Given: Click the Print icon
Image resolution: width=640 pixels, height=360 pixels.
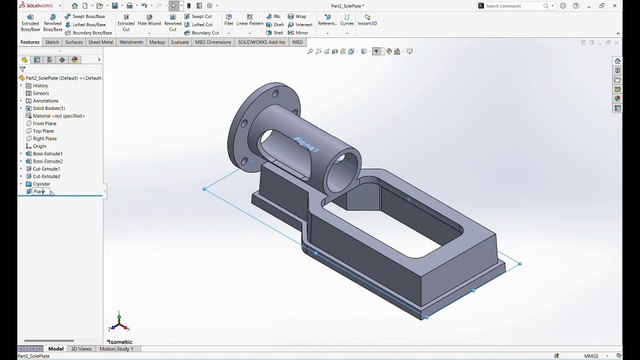Looking at the screenshot, I should coord(129,6).
